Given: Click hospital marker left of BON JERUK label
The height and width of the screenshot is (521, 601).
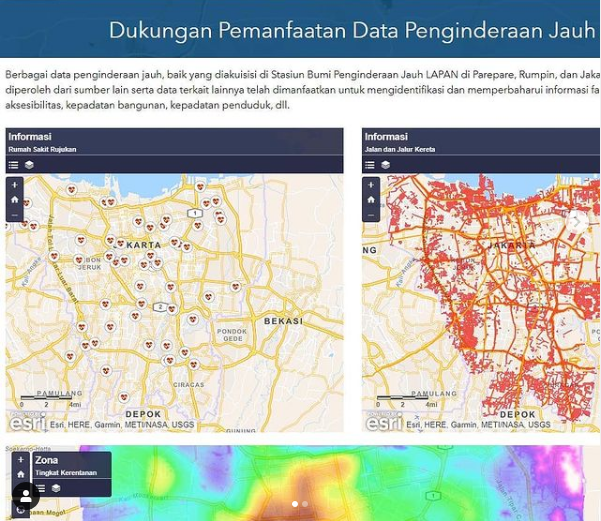Looking at the screenshot, I should [x=79, y=260].
